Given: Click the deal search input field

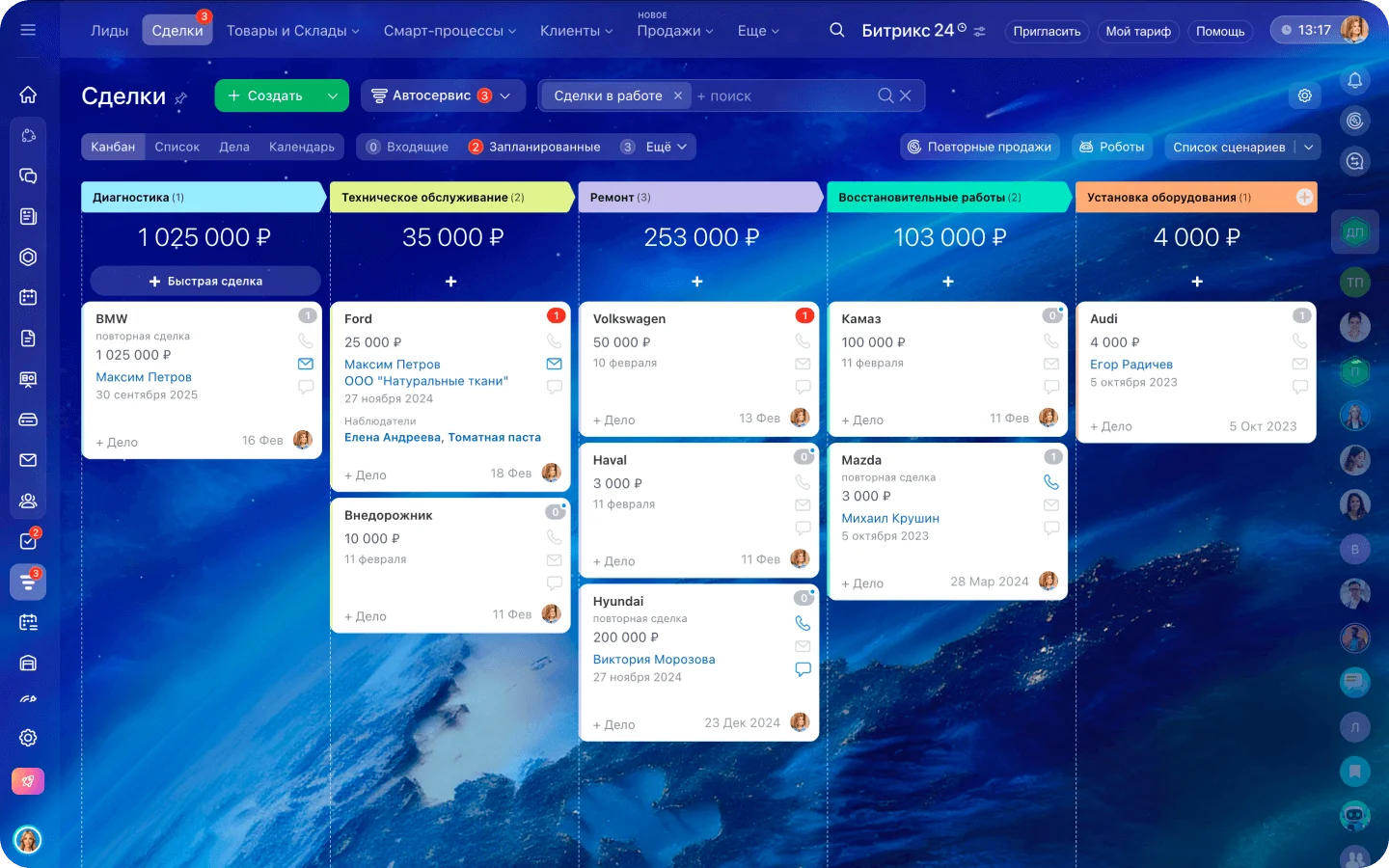Looking at the screenshot, I should [x=781, y=95].
